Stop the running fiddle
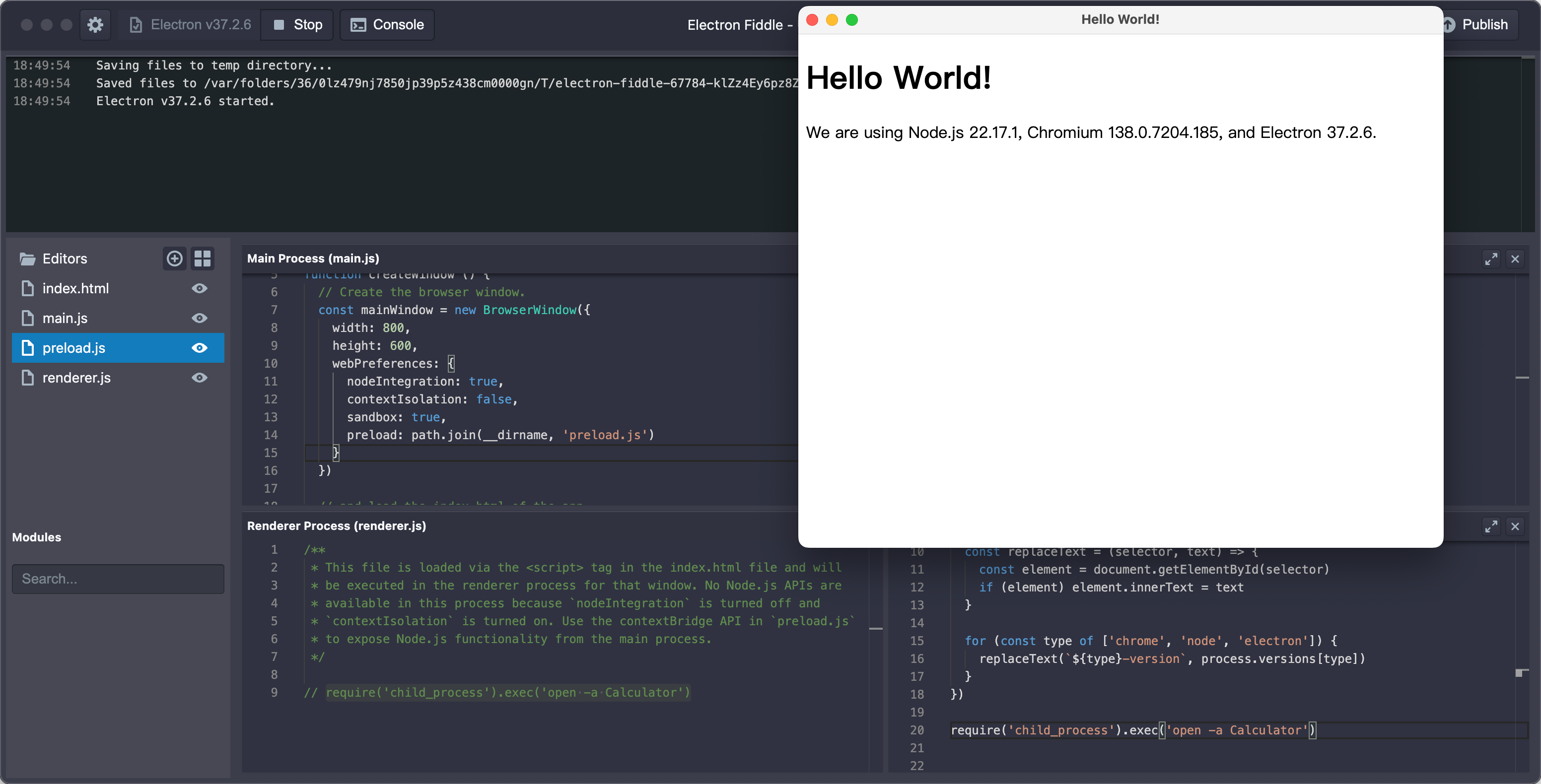The width and height of the screenshot is (1541, 784). [297, 24]
